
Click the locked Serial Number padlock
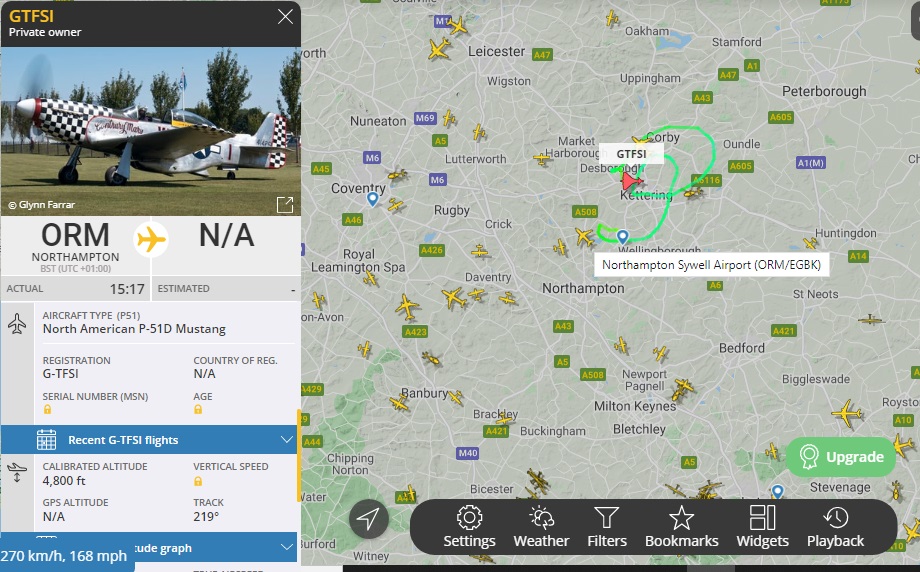[48, 409]
